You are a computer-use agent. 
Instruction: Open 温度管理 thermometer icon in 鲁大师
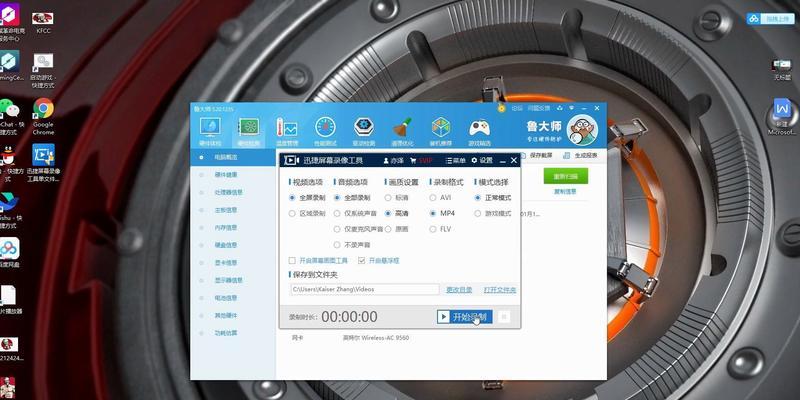pyautogui.click(x=287, y=128)
